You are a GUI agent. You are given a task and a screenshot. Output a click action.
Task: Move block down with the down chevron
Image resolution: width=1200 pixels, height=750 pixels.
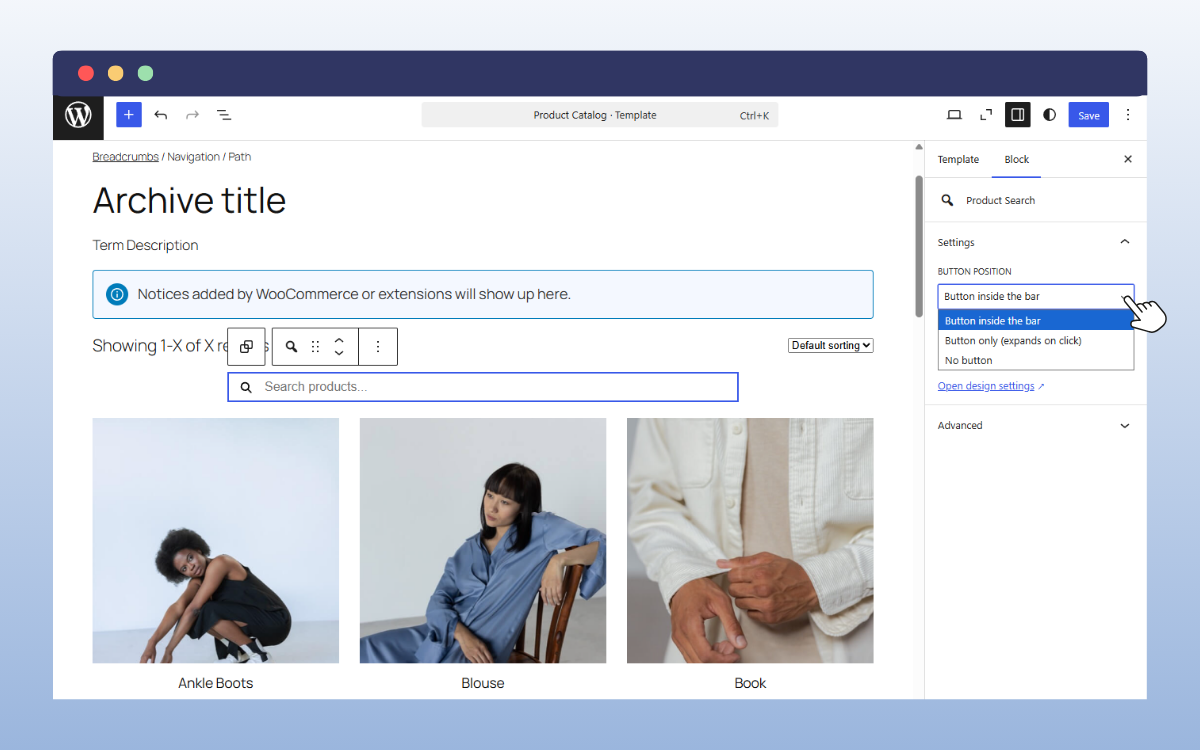tap(339, 353)
